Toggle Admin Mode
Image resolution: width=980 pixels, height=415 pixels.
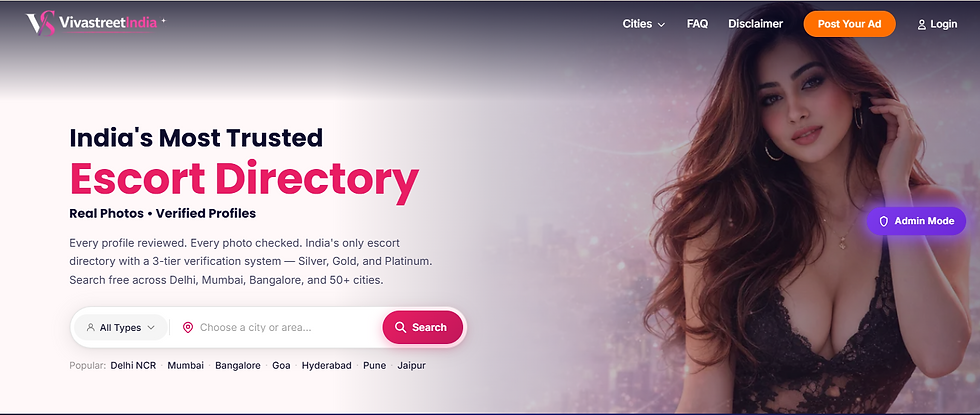point(916,221)
